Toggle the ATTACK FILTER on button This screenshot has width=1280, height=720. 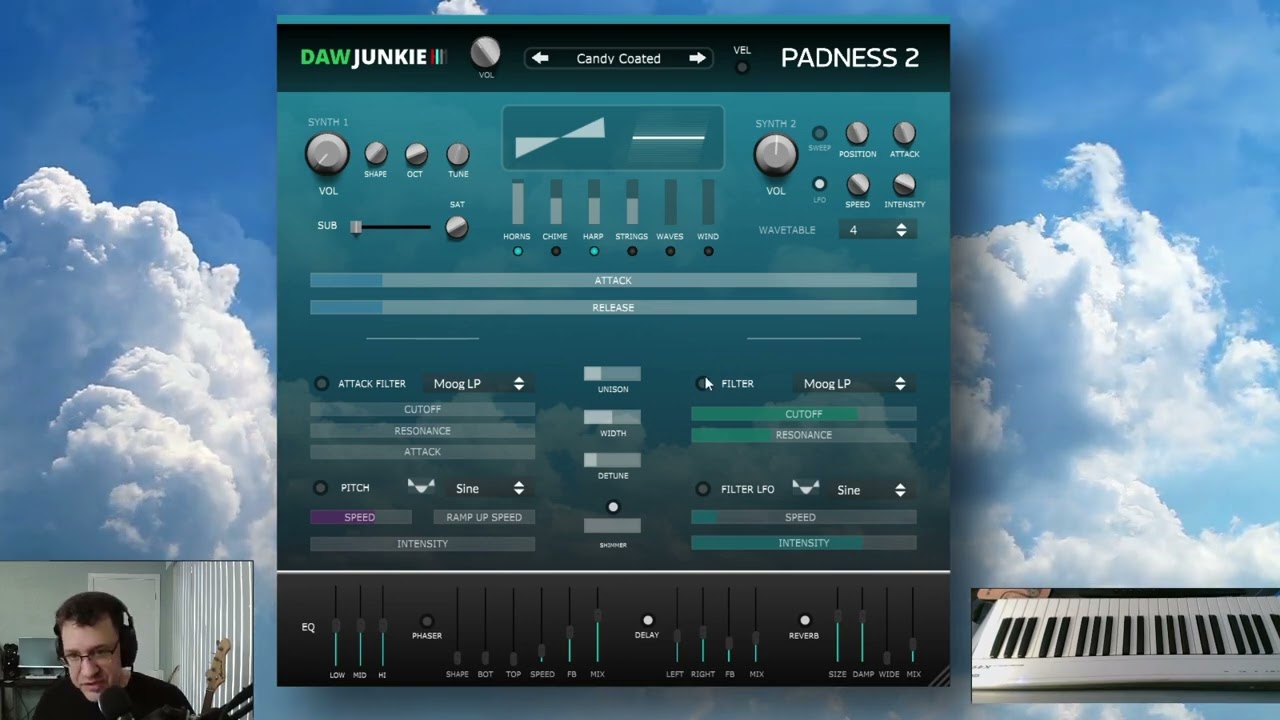(321, 383)
